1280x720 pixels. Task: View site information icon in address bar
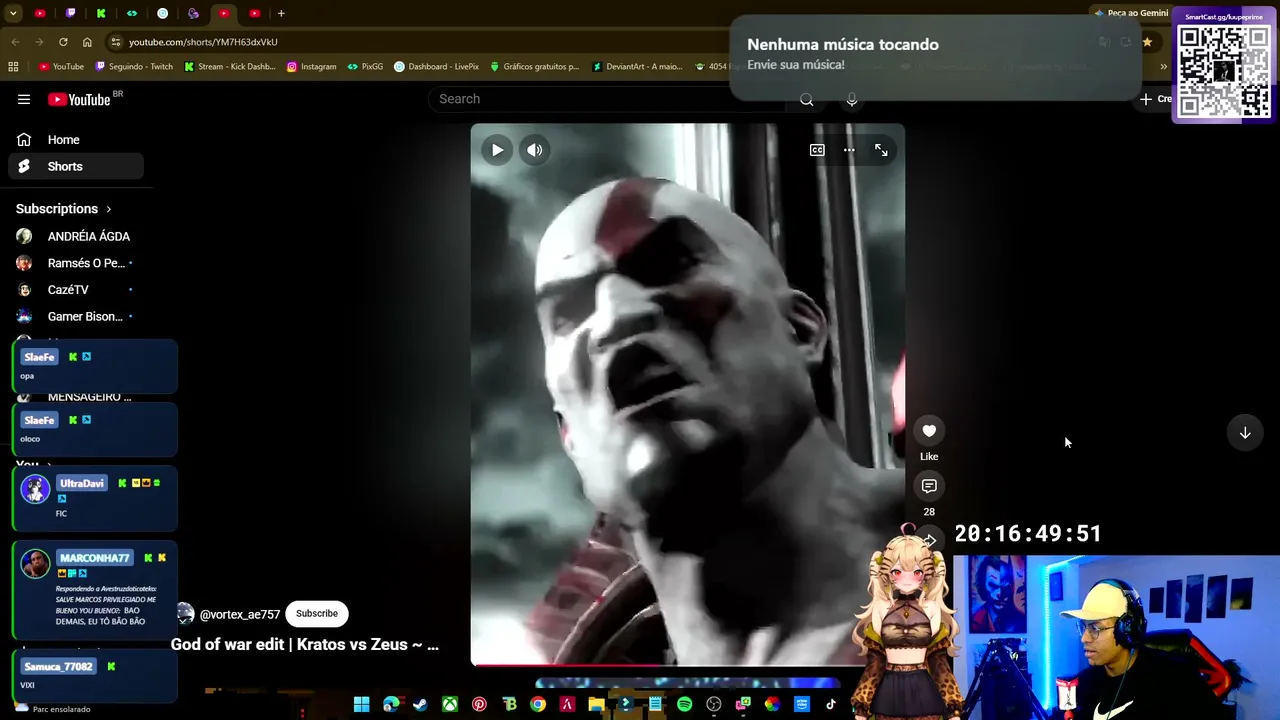116,42
